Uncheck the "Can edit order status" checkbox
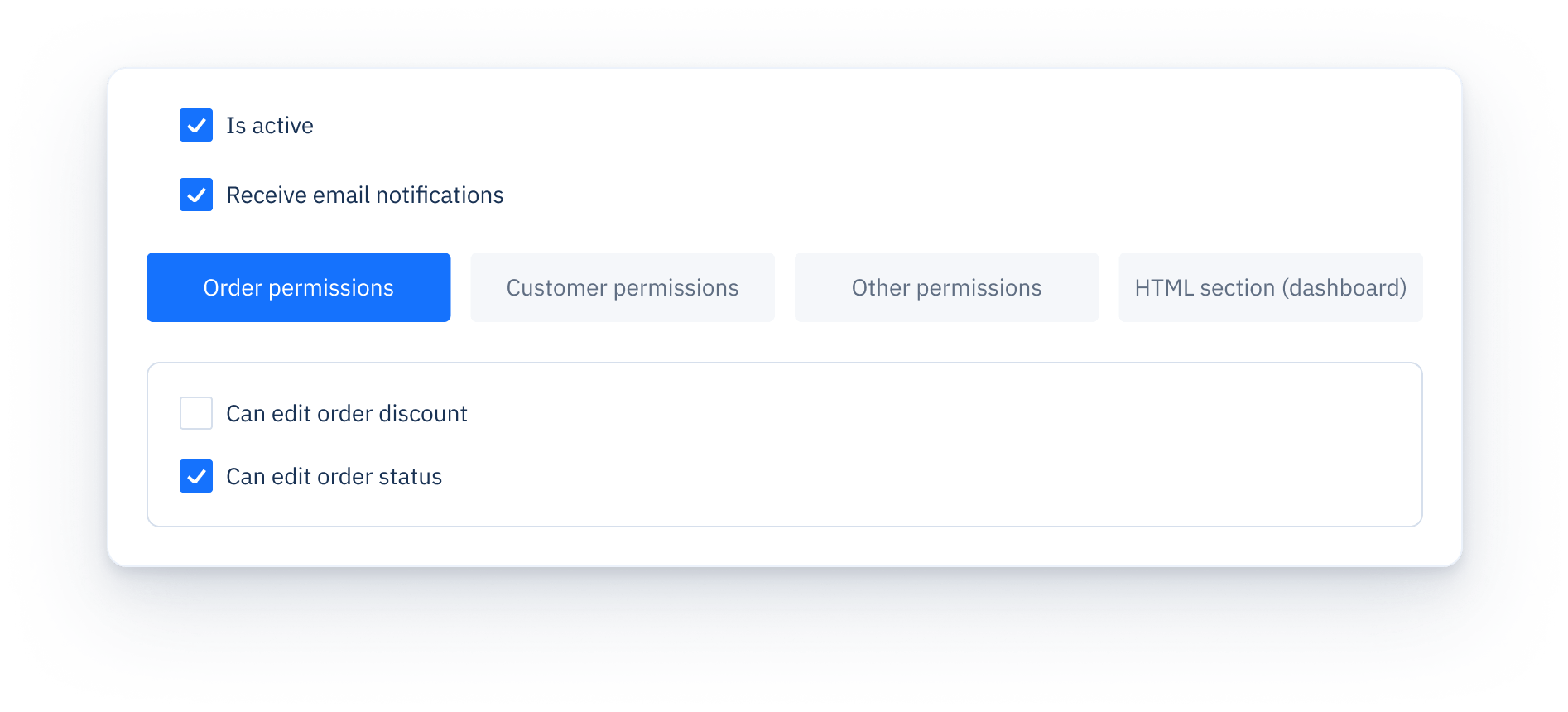The image size is (1568, 712). pos(196,476)
